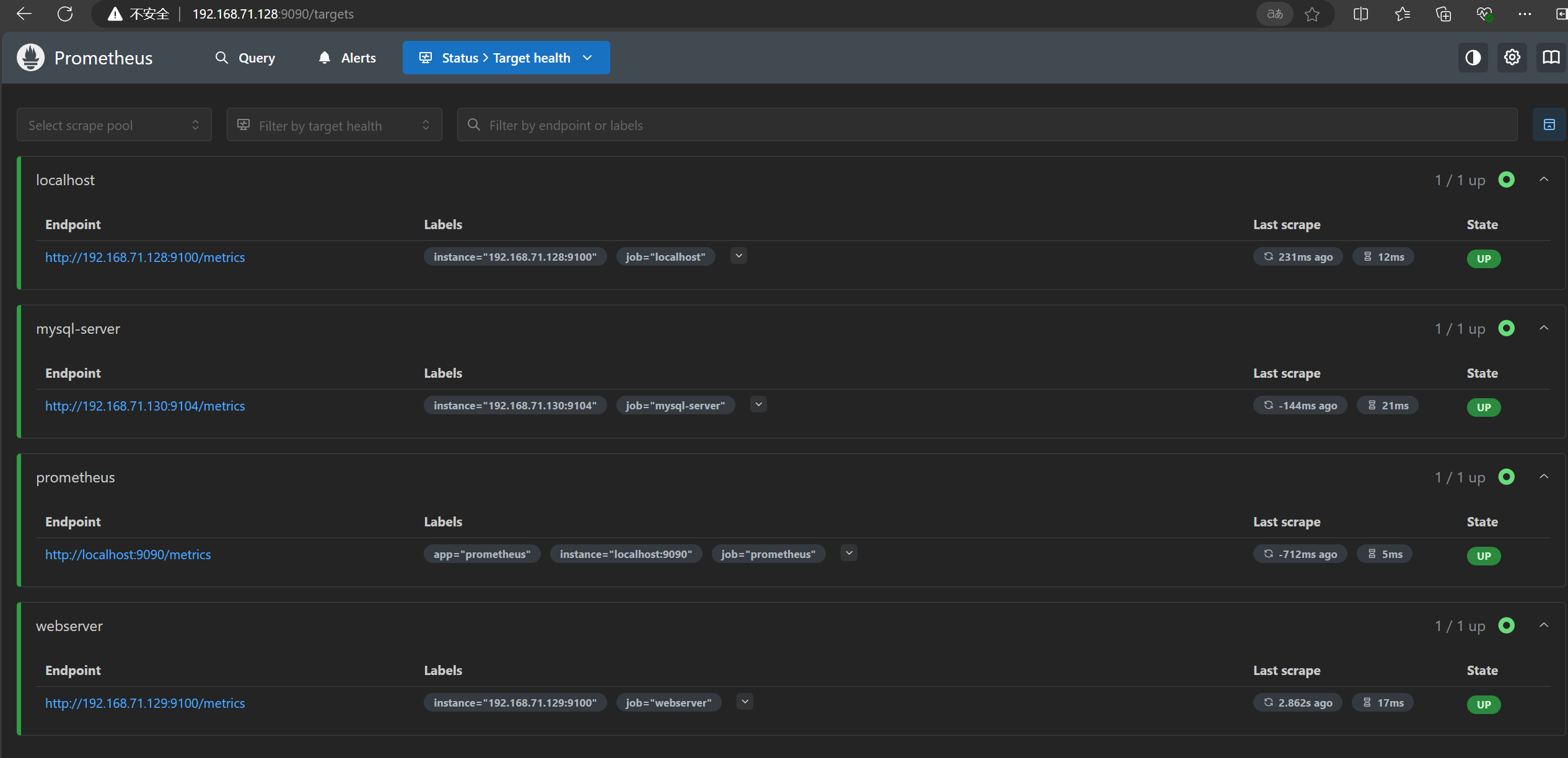1568x758 pixels.
Task: Click the instance="192.168.71.129:9100" label badge
Action: tap(515, 703)
